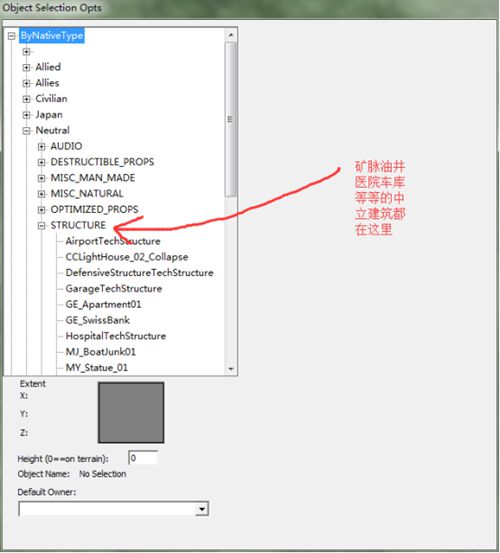
Task: Select AirportTechStructure in the tree
Action: click(x=113, y=241)
